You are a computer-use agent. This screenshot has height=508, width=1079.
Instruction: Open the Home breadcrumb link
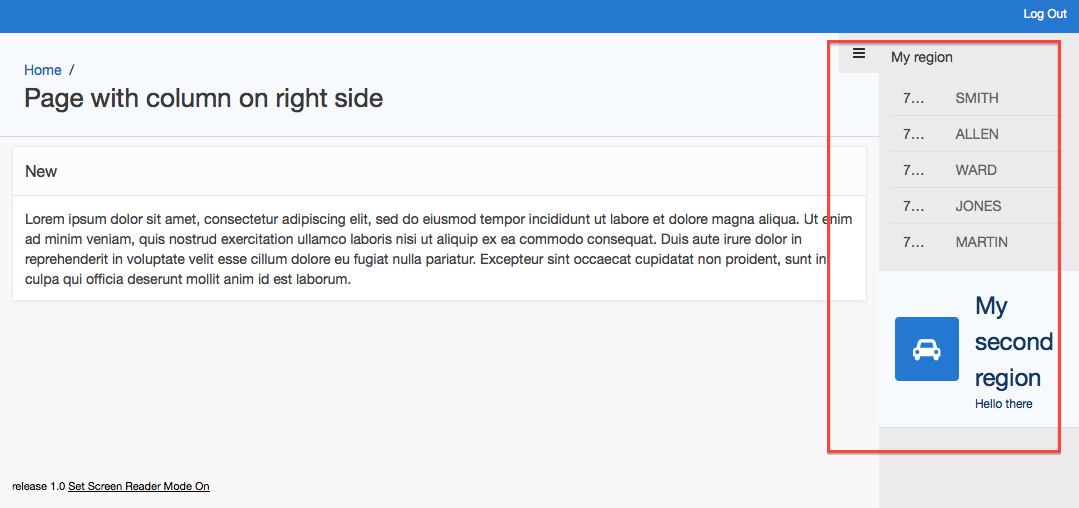[43, 70]
